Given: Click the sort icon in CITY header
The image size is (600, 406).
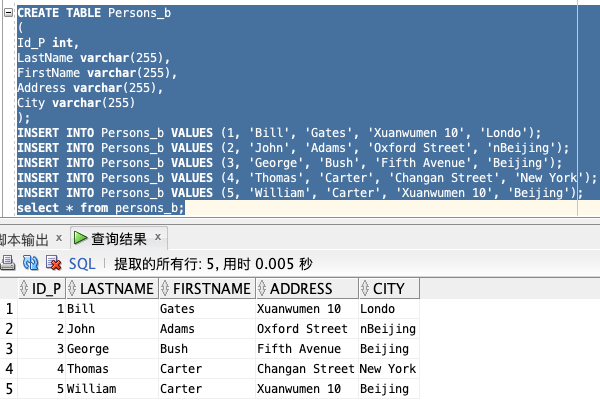Looking at the screenshot, I should [365, 289].
